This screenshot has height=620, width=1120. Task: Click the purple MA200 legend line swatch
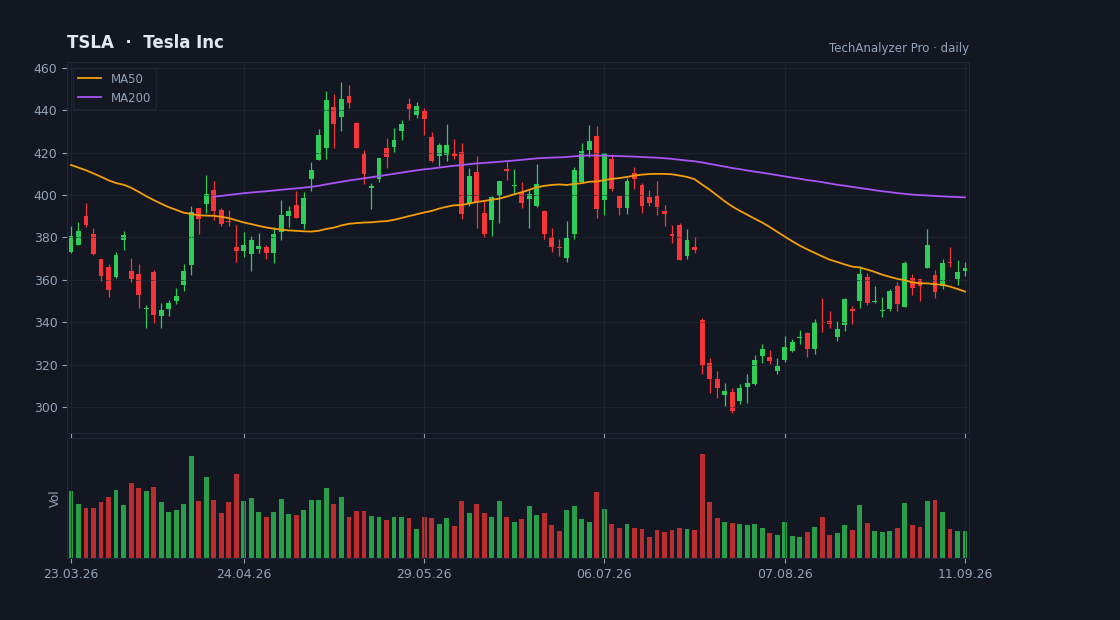coord(89,98)
